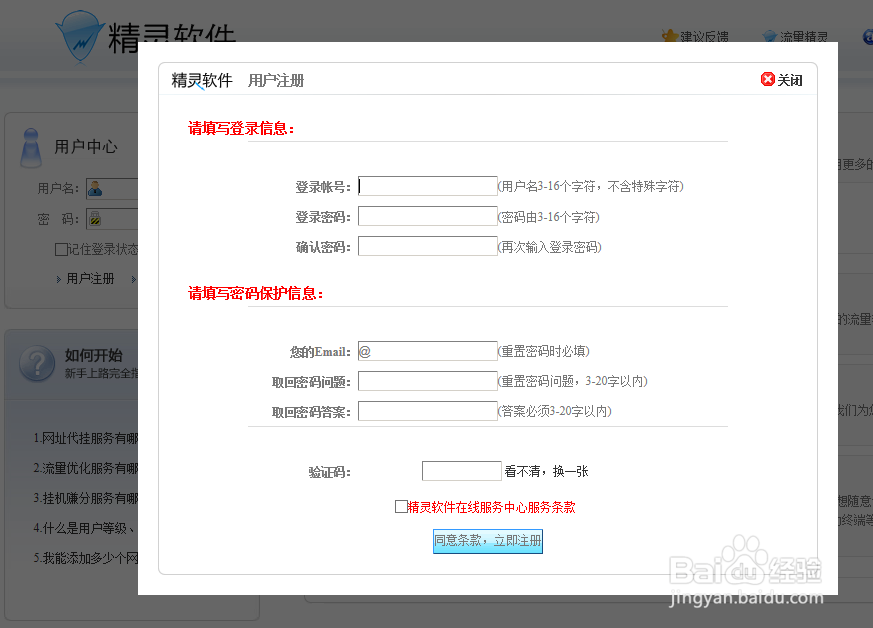Click the padlock icon in 密码 field
Image resolution: width=873 pixels, height=628 pixels.
tap(95, 218)
